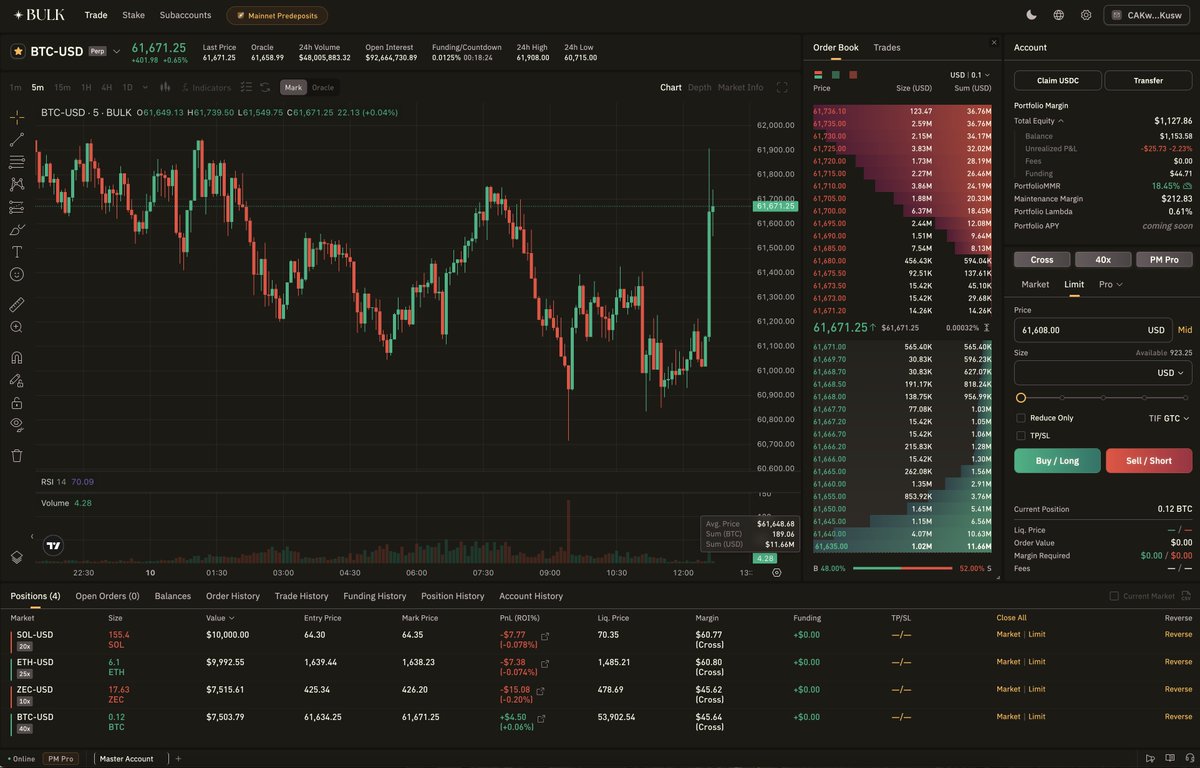Show both bids and asks order book view
This screenshot has height=768, width=1200.
(819, 74)
